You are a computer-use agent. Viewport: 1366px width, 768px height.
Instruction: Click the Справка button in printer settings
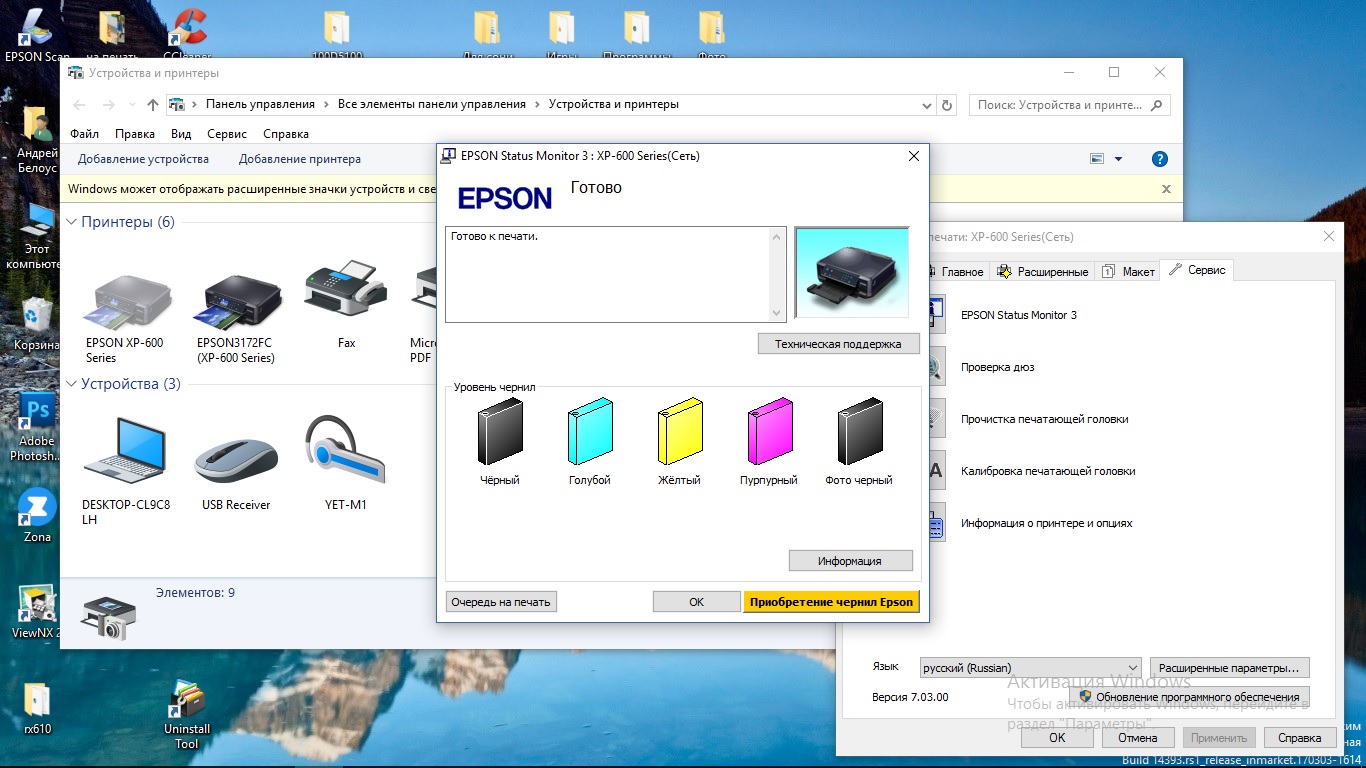[1300, 738]
